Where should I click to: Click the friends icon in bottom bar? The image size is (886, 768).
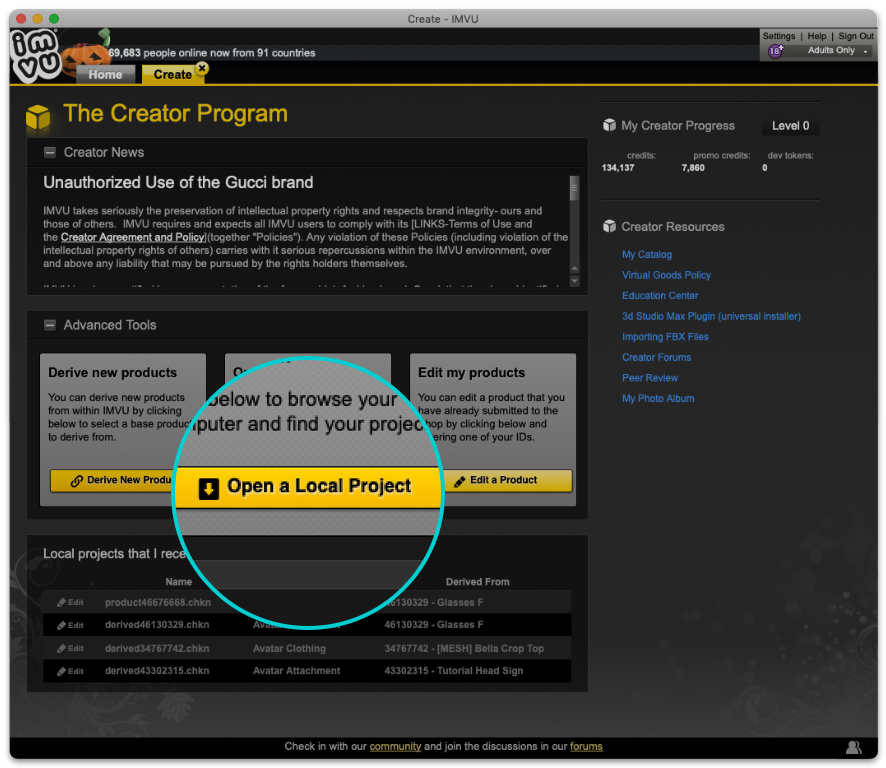(x=853, y=747)
